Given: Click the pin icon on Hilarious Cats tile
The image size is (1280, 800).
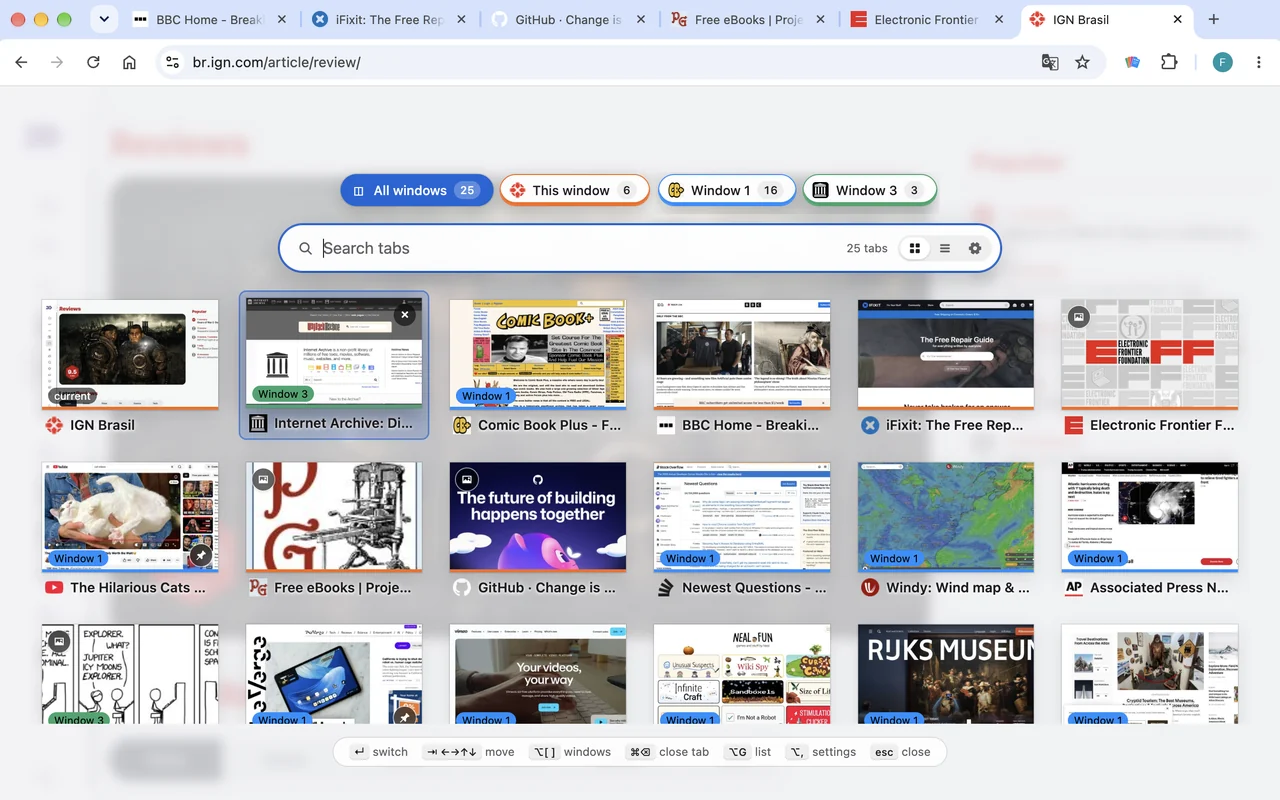Looking at the screenshot, I should pyautogui.click(x=201, y=555).
